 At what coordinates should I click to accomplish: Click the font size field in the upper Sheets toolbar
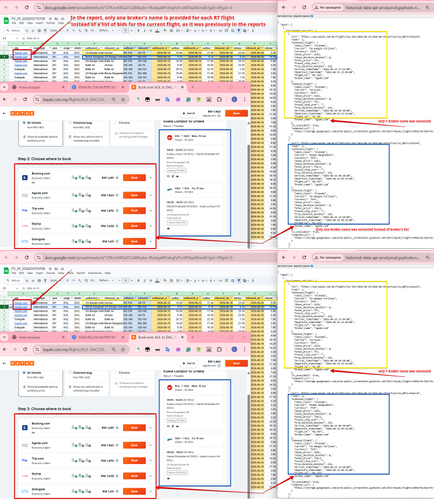[x=125, y=30]
